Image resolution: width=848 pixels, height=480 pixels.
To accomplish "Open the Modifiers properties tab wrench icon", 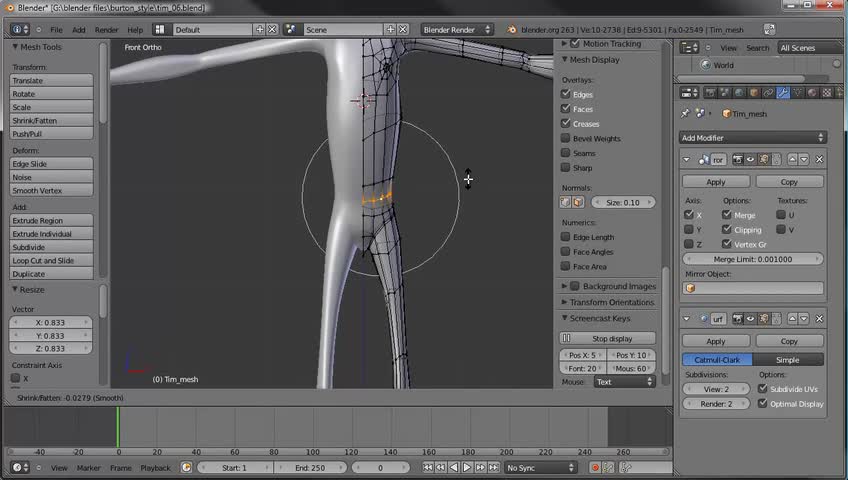I will click(x=783, y=93).
